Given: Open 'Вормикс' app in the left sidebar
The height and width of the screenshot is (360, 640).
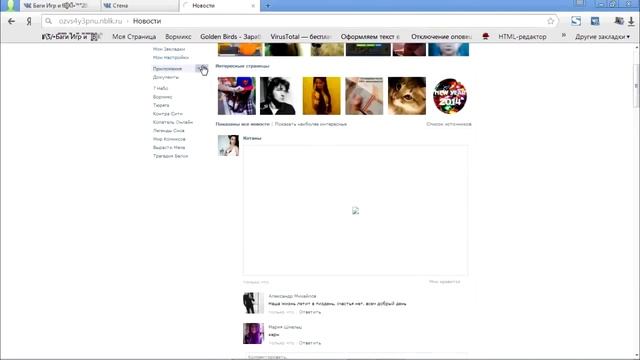Looking at the screenshot, I should coord(162,97).
